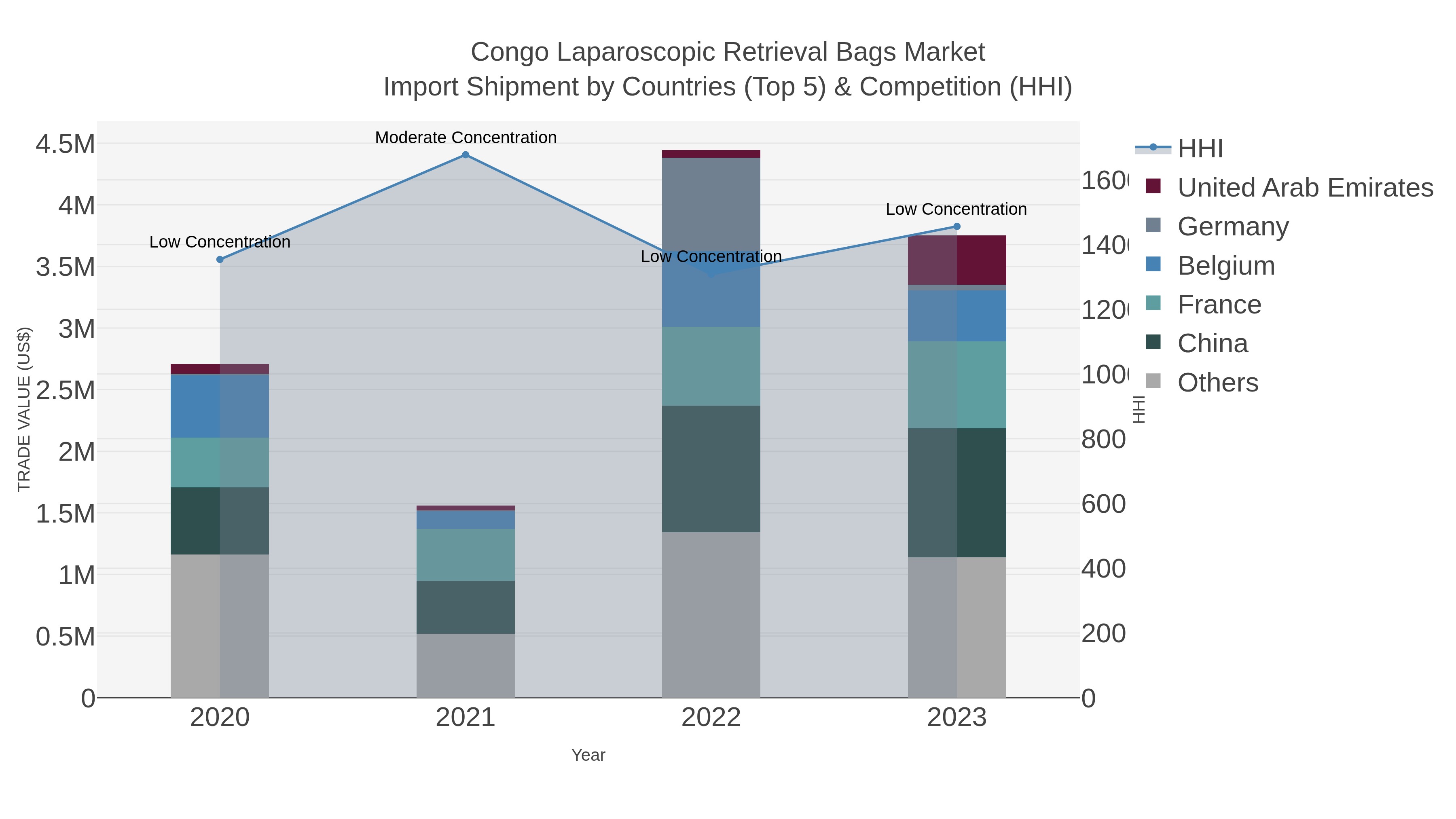Click the 800 HHI axis tick label
The width and height of the screenshot is (1456, 819).
pos(1104,440)
